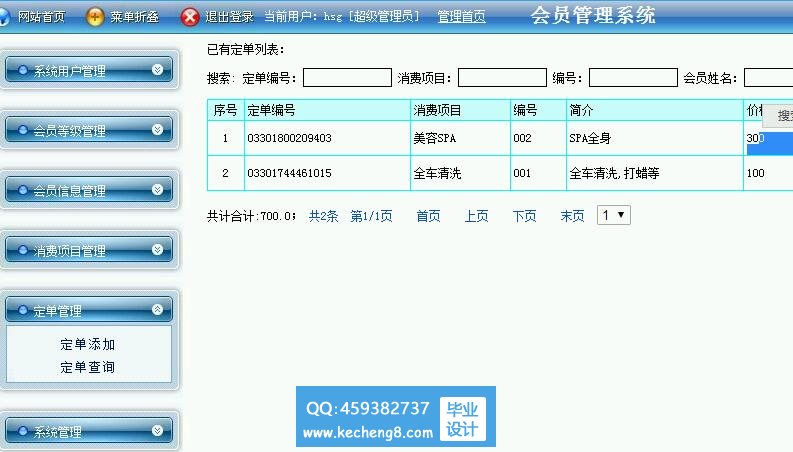Click the blue bullet beside 消费项目管理

pos(23,250)
